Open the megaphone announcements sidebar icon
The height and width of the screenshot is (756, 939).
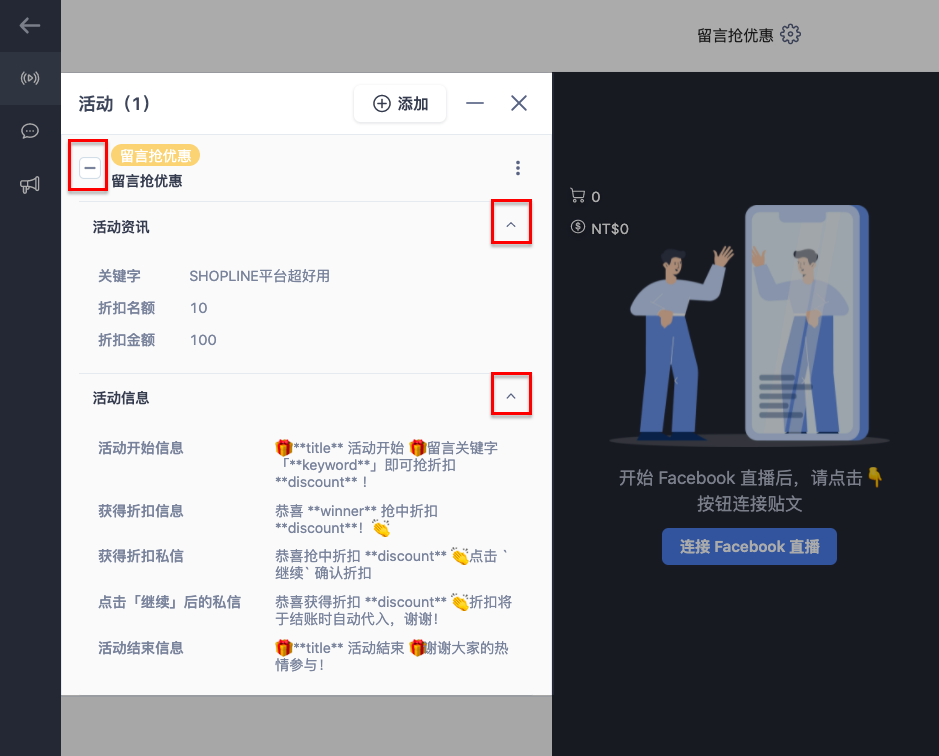click(x=30, y=185)
